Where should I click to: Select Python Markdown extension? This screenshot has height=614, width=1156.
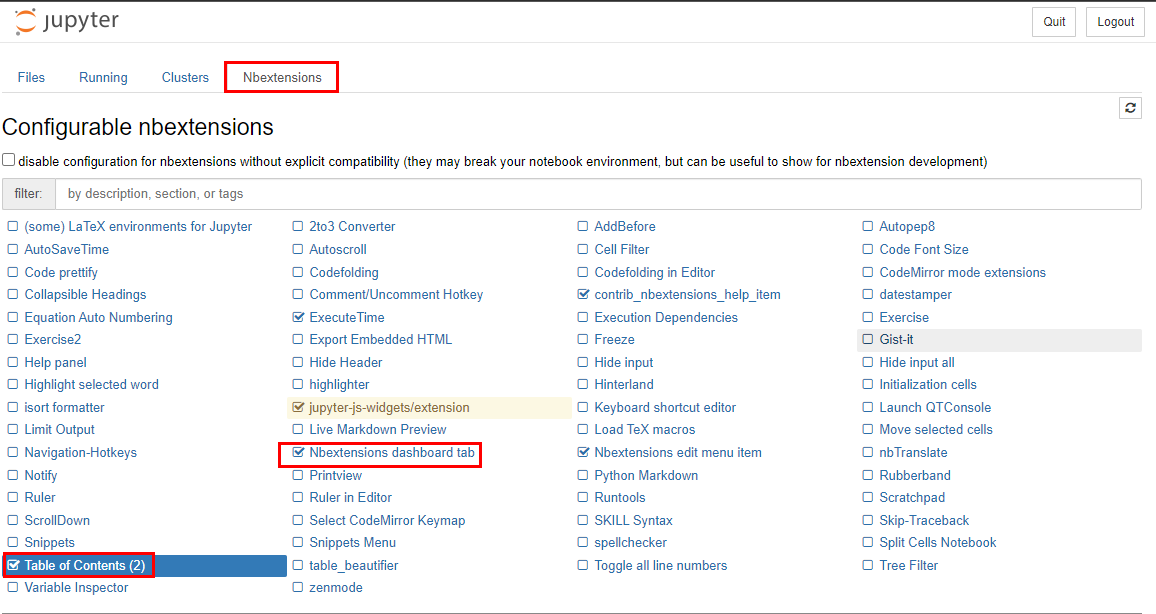click(646, 475)
